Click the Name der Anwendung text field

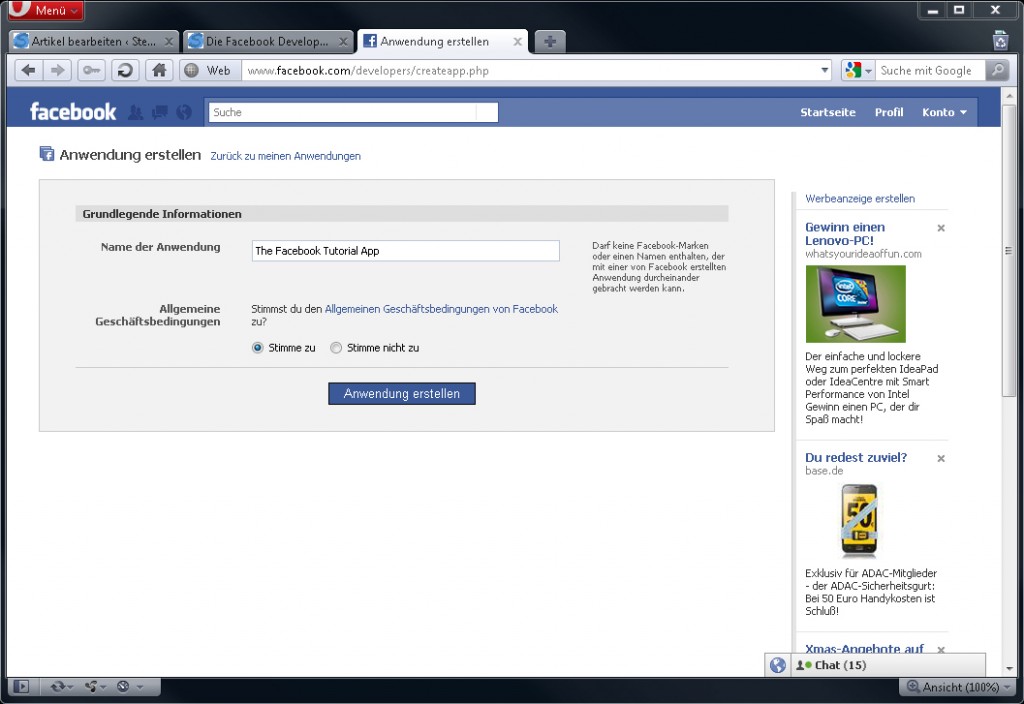tap(406, 251)
